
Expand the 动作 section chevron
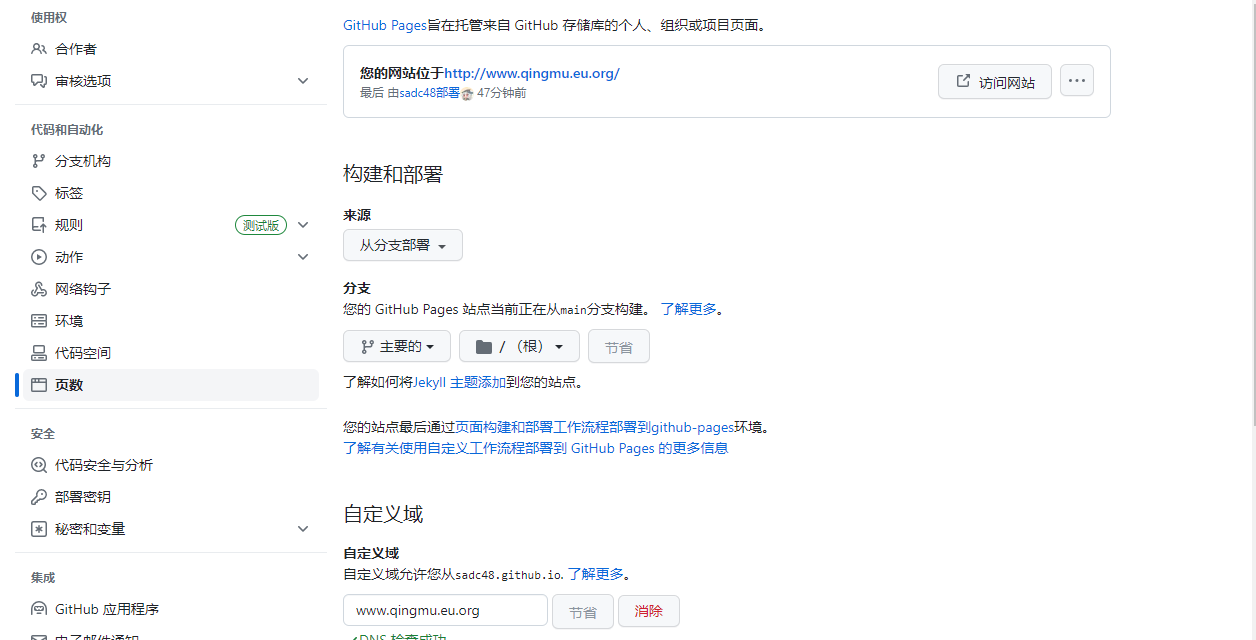303,257
